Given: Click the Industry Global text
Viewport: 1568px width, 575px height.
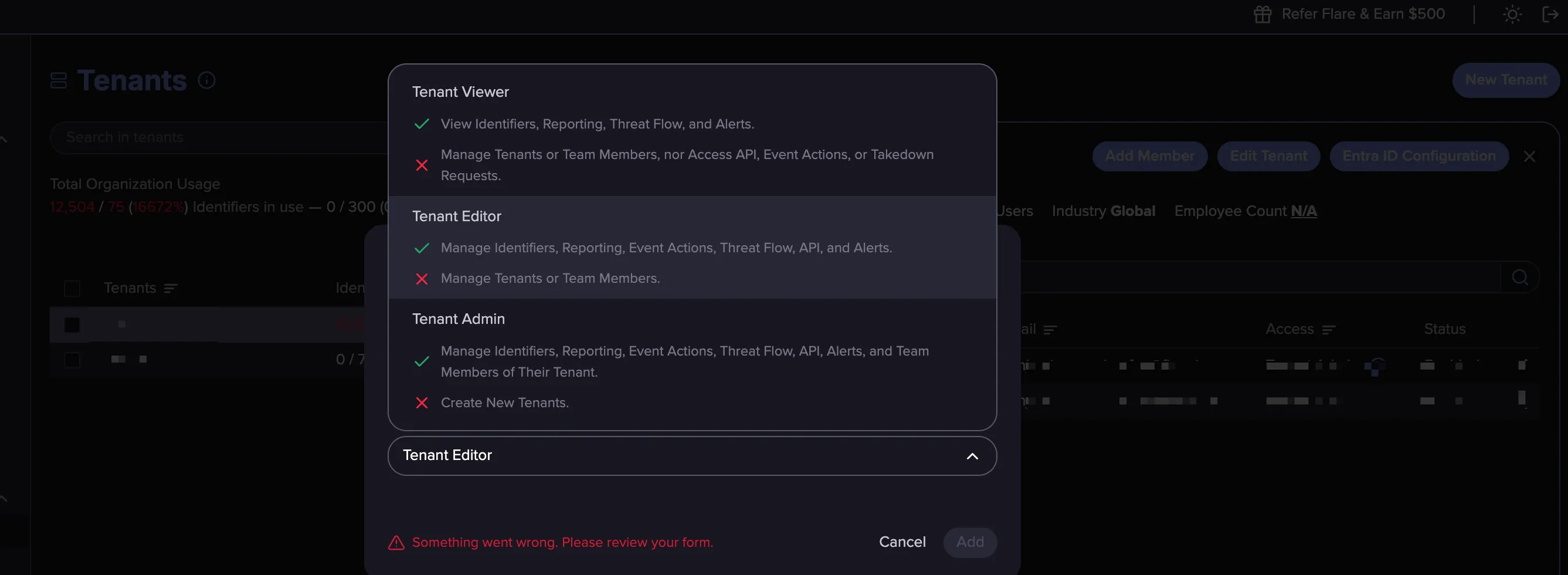Looking at the screenshot, I should click(x=1103, y=211).
